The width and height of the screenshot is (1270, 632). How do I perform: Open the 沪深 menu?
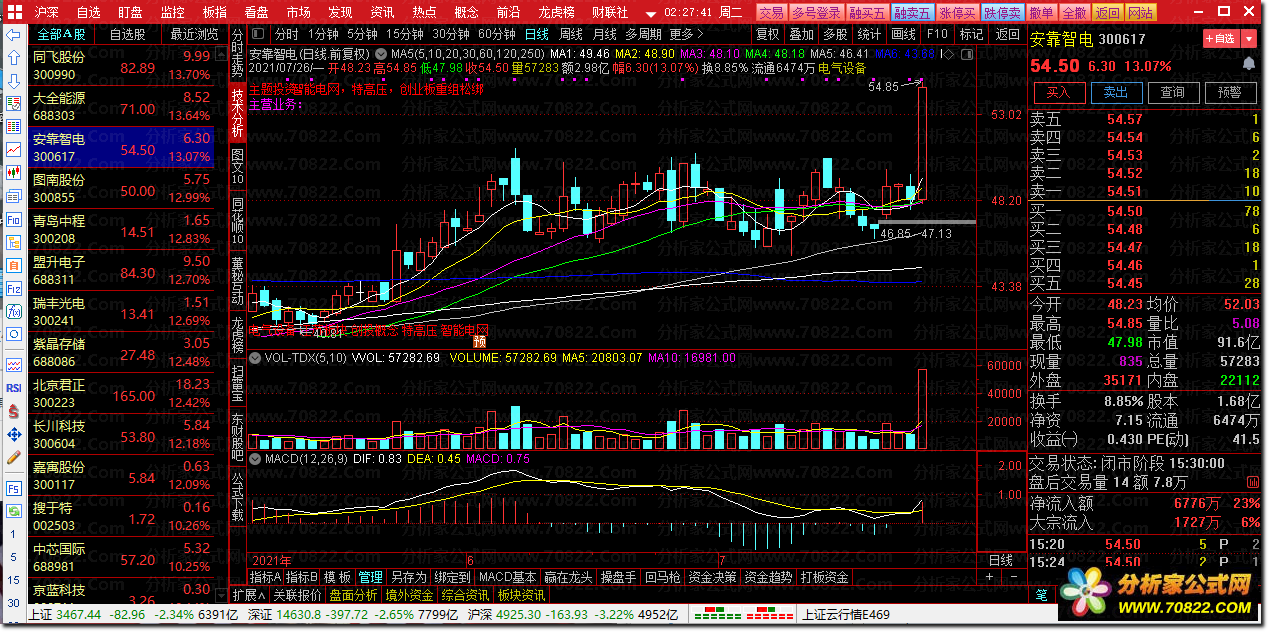[x=48, y=12]
